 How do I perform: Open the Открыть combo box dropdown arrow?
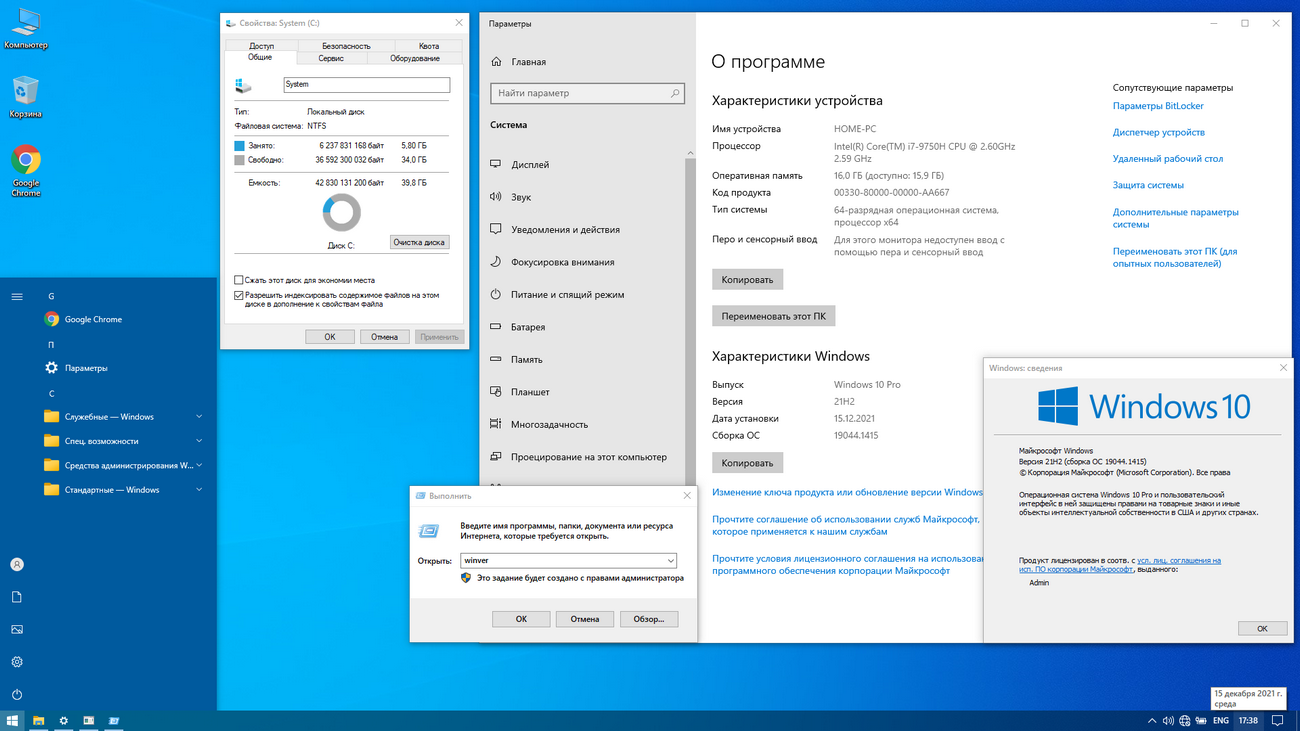670,561
